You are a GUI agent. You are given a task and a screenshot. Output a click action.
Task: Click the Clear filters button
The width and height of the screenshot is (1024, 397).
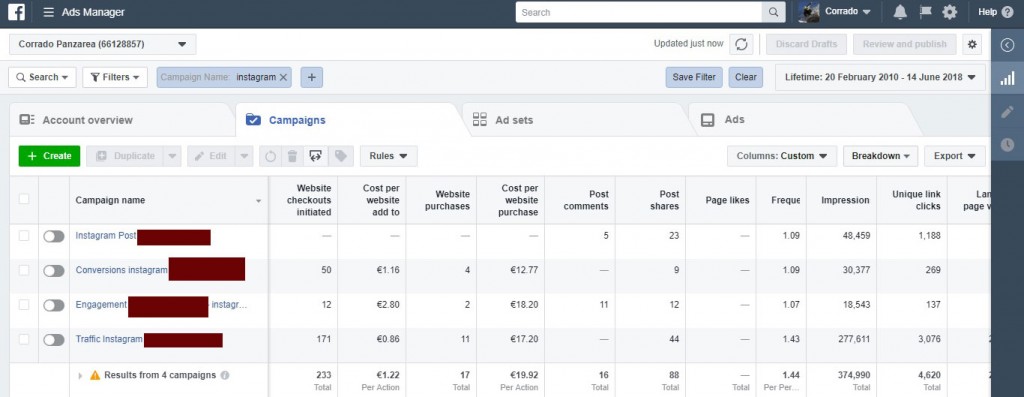[746, 77]
